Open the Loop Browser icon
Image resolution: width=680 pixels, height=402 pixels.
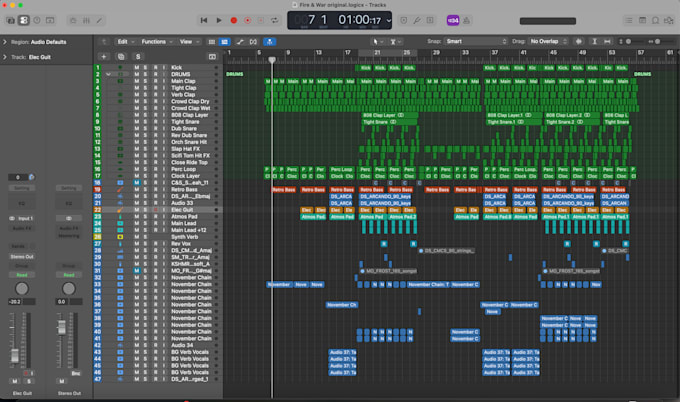(655, 20)
